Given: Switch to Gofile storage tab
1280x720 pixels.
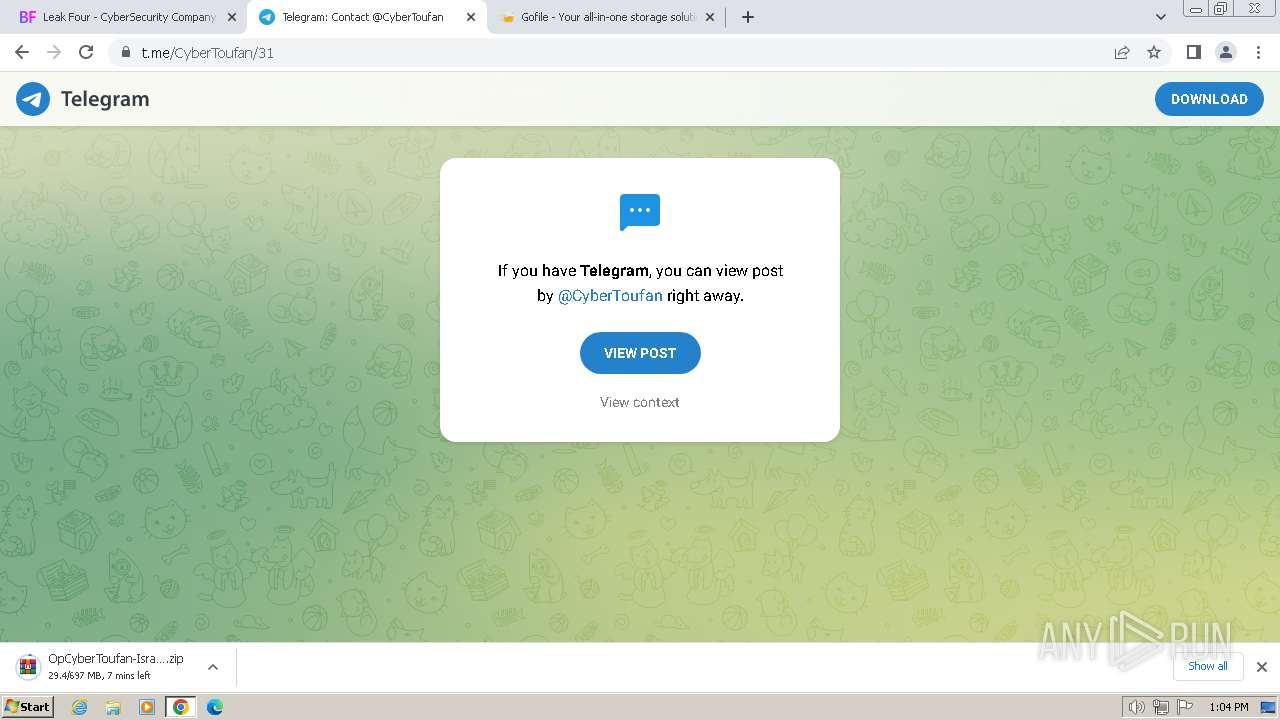Looking at the screenshot, I should click(x=605, y=17).
